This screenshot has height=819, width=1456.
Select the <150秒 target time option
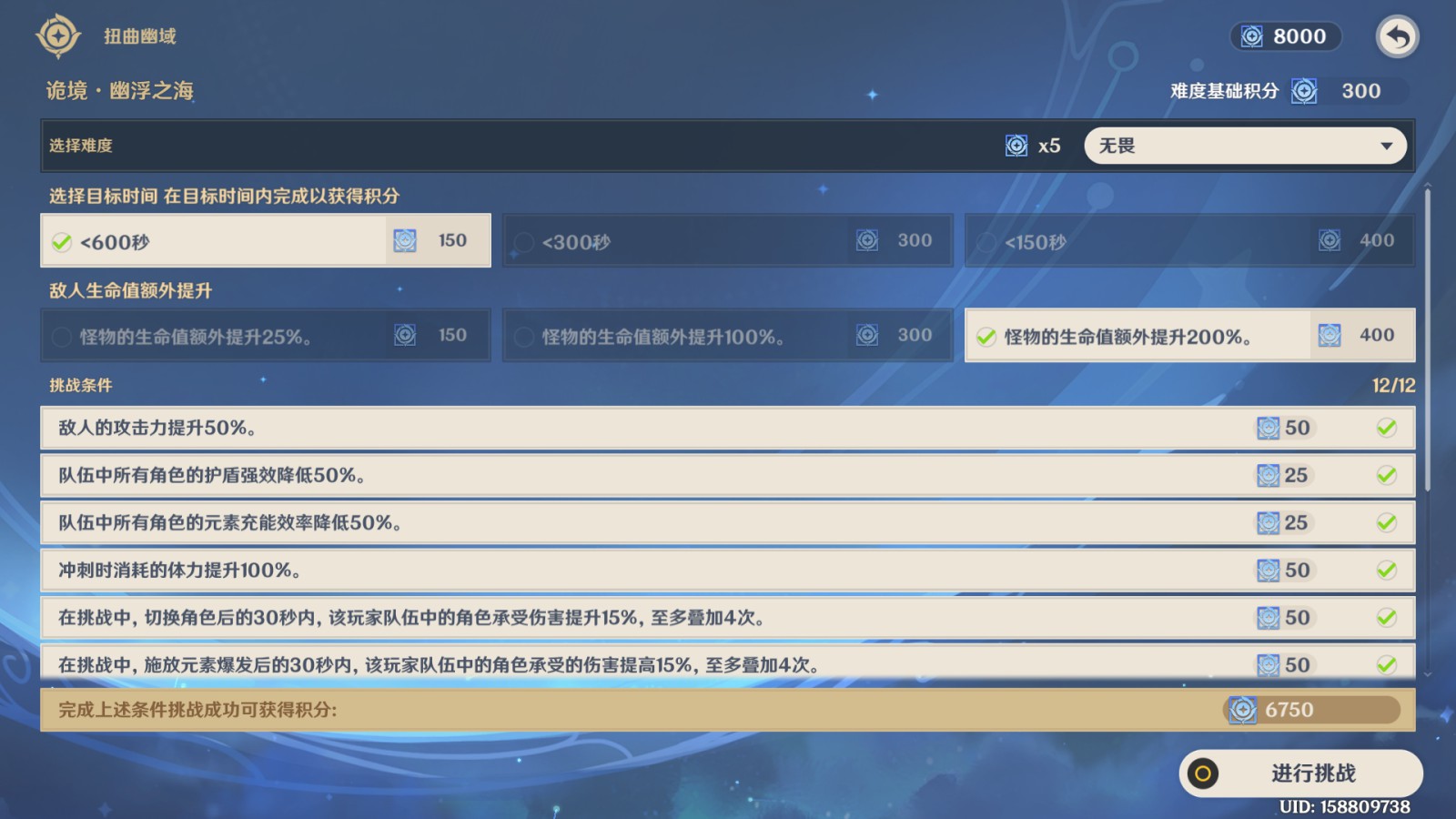(1190, 240)
